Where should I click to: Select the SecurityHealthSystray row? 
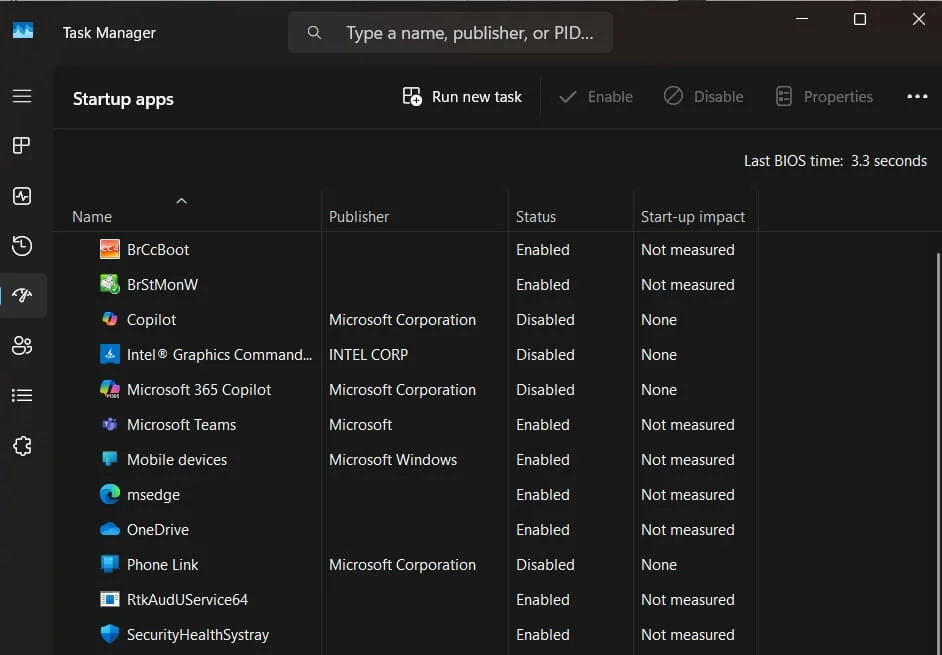(x=197, y=635)
